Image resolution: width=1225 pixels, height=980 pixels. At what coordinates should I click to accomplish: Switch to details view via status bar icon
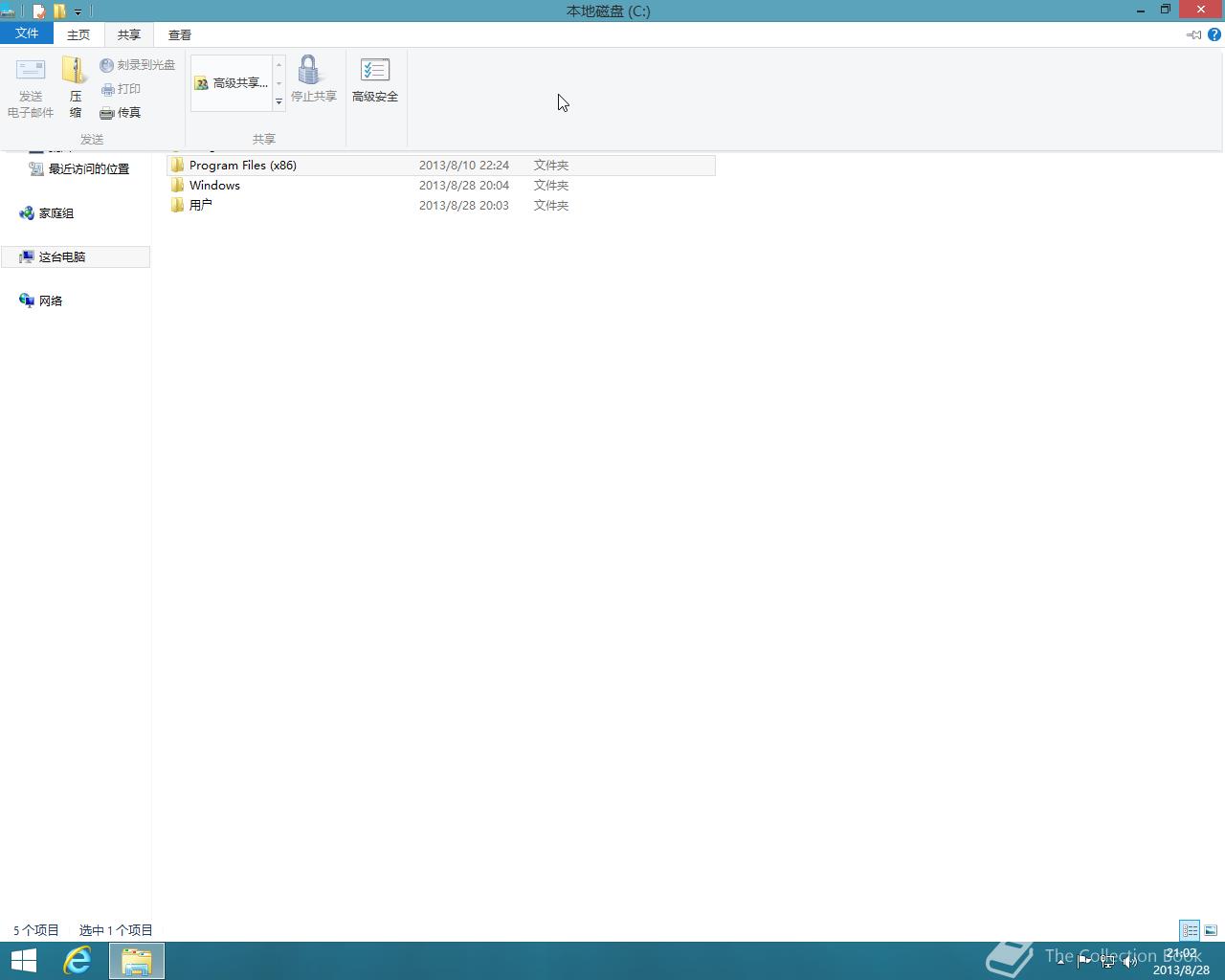click(1190, 930)
